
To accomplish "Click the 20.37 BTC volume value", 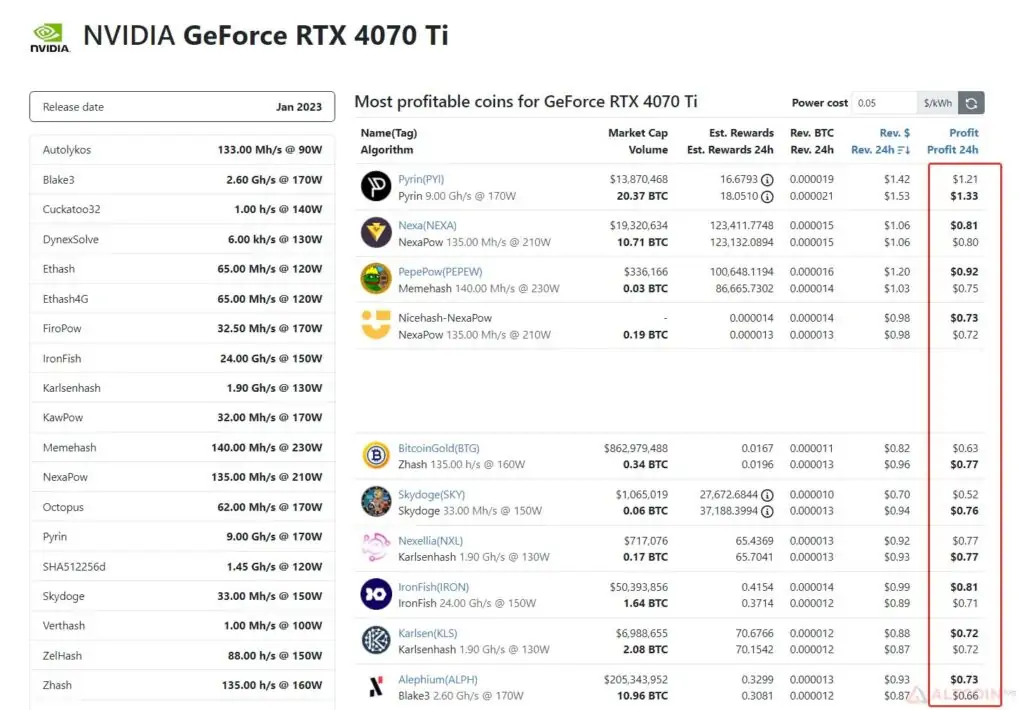I will click(x=642, y=196).
